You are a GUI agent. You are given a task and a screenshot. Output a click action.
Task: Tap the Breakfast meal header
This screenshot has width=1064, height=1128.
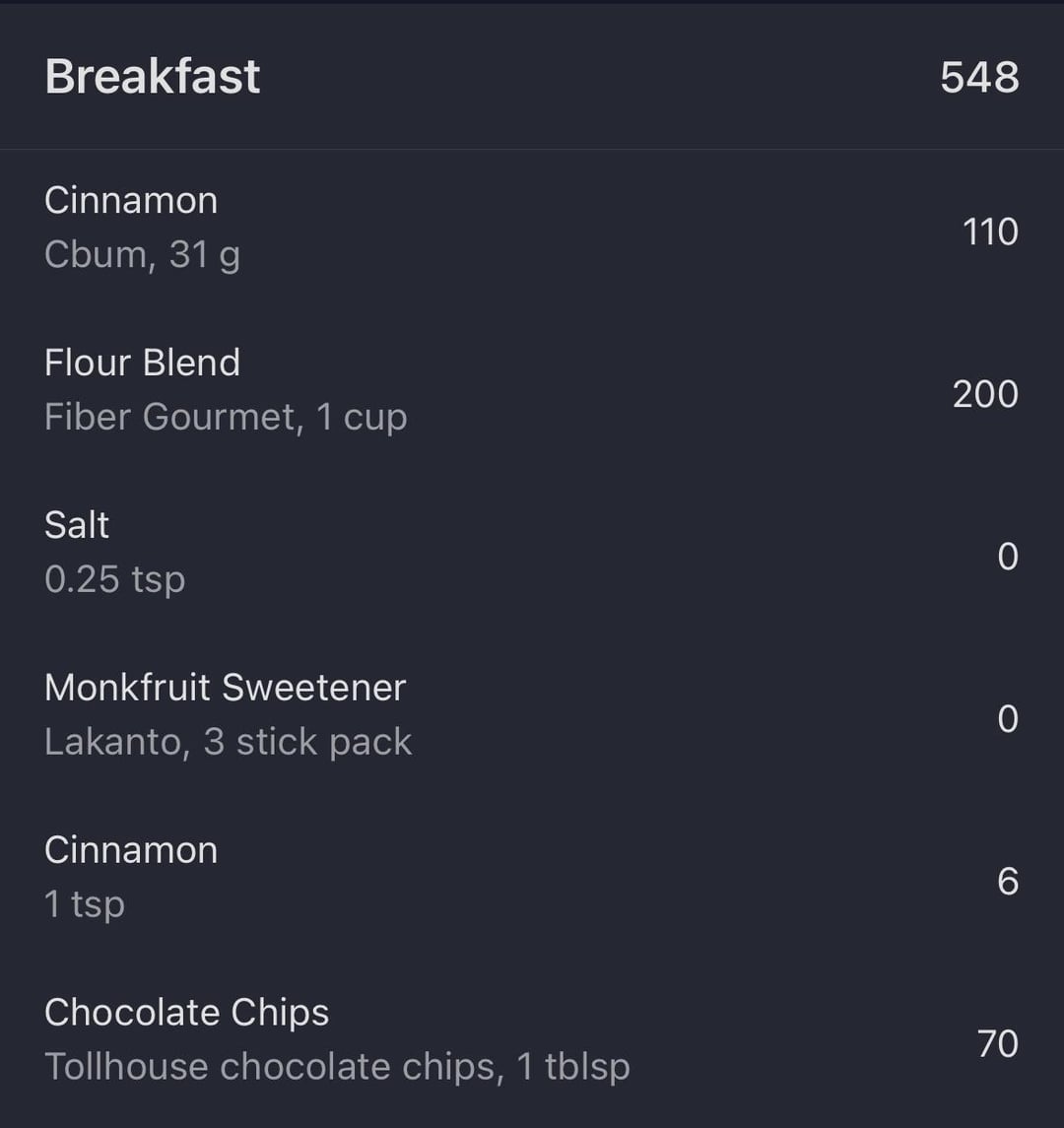[x=153, y=77]
